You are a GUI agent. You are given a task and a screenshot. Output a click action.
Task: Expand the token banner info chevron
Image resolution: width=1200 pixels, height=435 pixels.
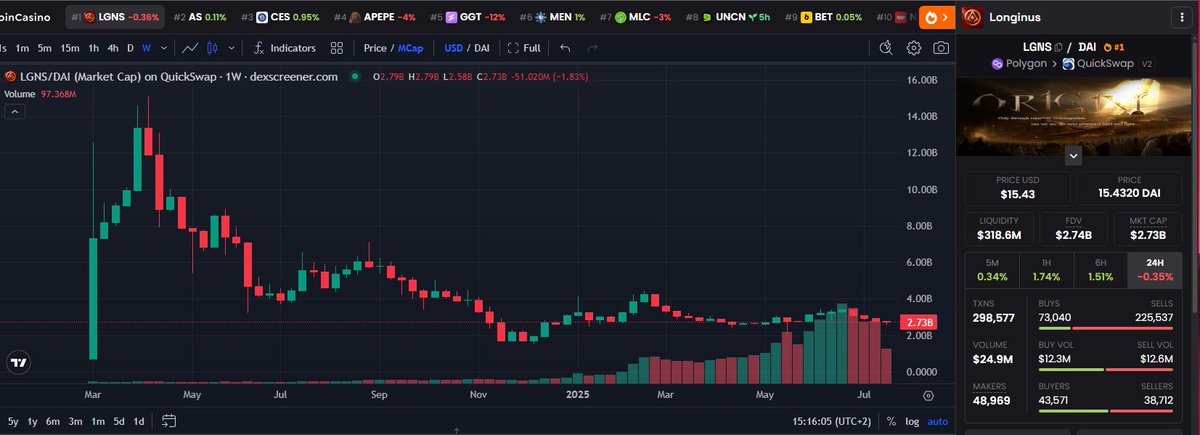coord(1073,156)
